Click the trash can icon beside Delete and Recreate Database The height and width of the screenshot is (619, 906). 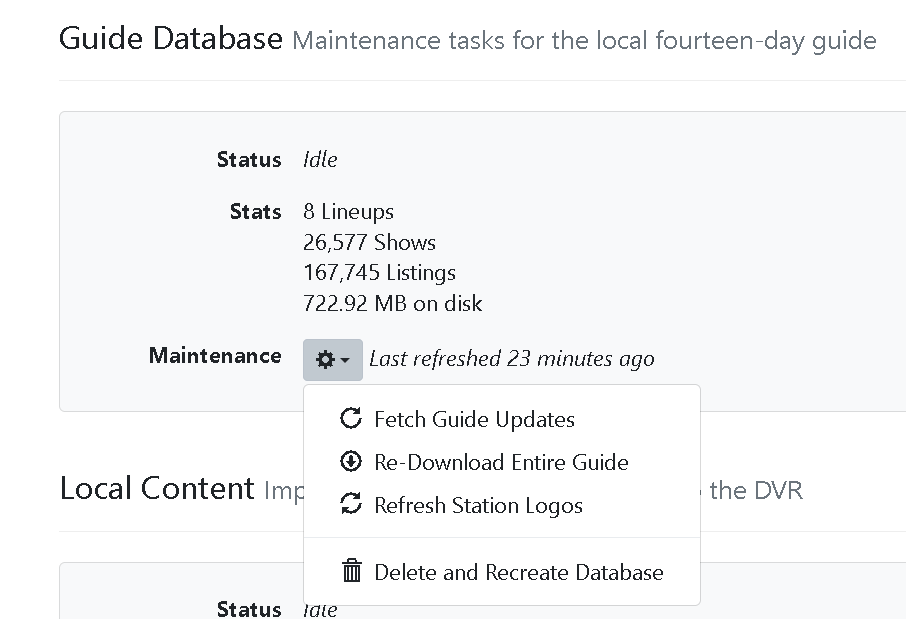351,572
